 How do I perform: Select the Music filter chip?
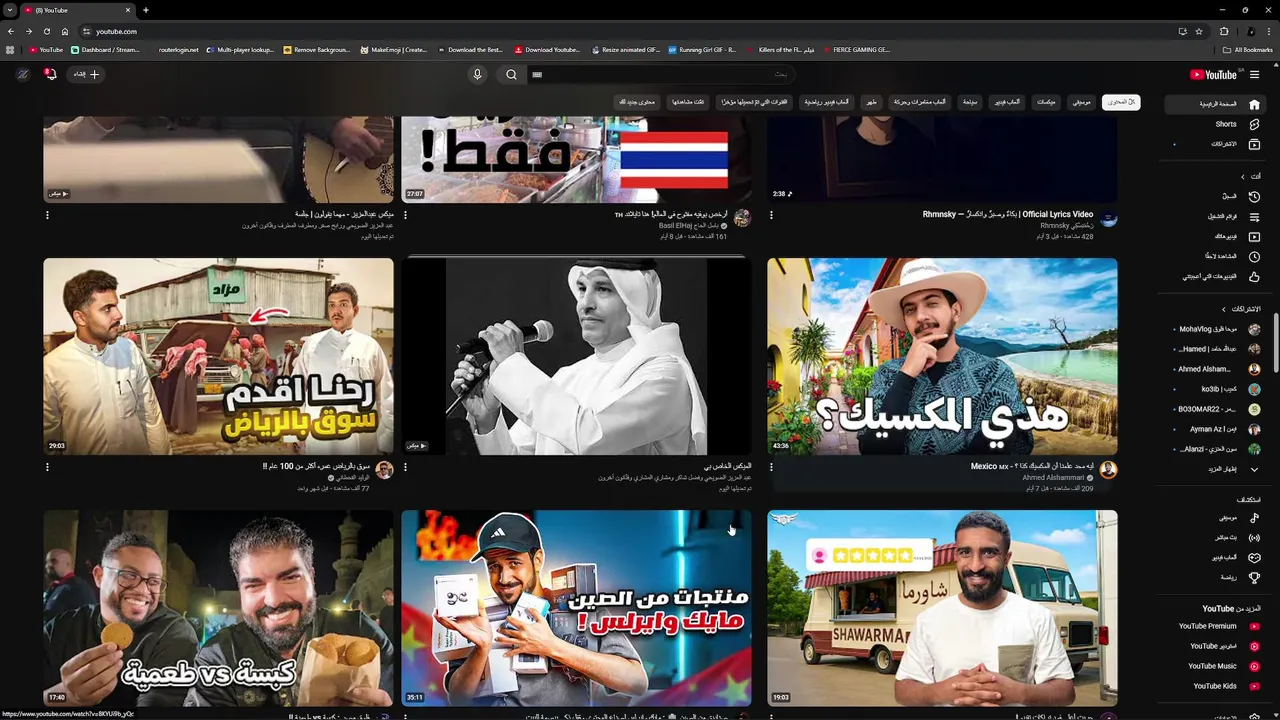point(1082,102)
